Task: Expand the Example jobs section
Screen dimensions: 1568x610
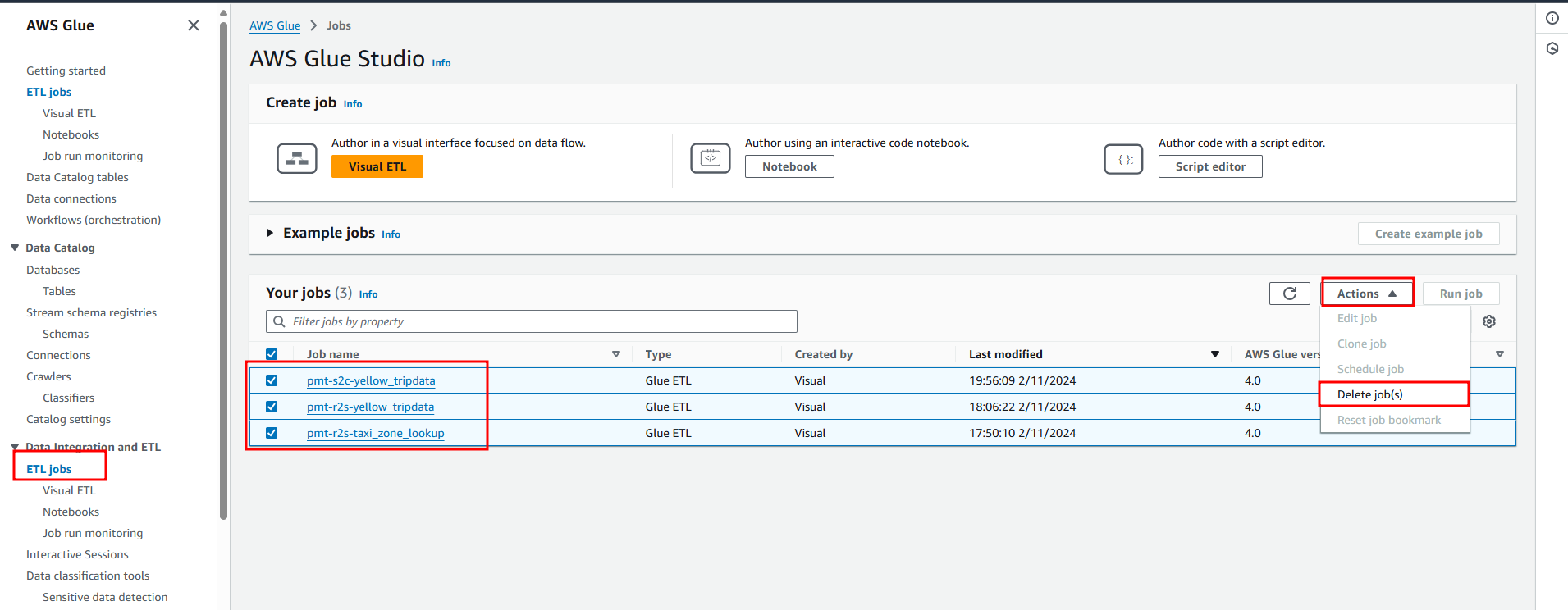Action: point(270,233)
